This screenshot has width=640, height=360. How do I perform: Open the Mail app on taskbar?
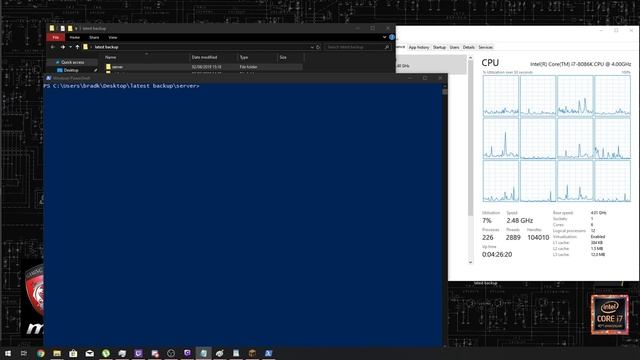(89, 353)
